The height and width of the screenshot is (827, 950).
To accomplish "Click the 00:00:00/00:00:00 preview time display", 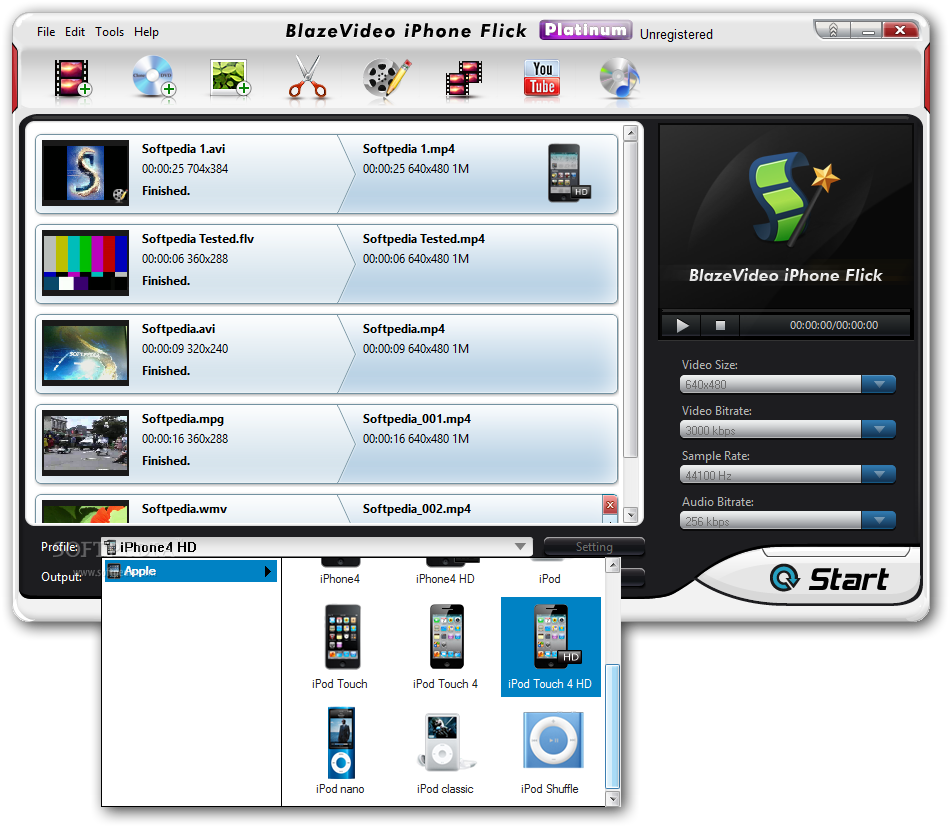I will [x=834, y=325].
